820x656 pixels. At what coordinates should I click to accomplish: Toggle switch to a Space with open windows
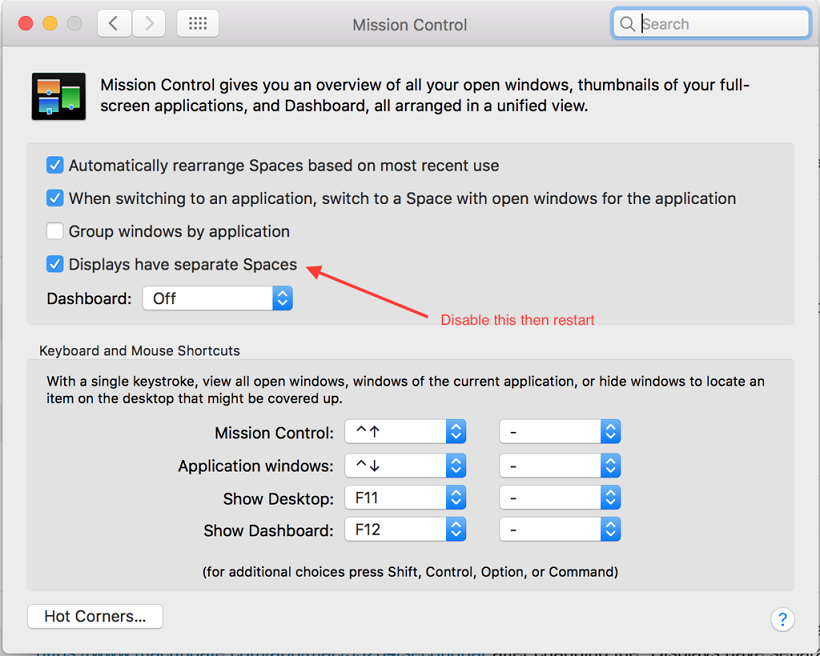pyautogui.click(x=54, y=198)
